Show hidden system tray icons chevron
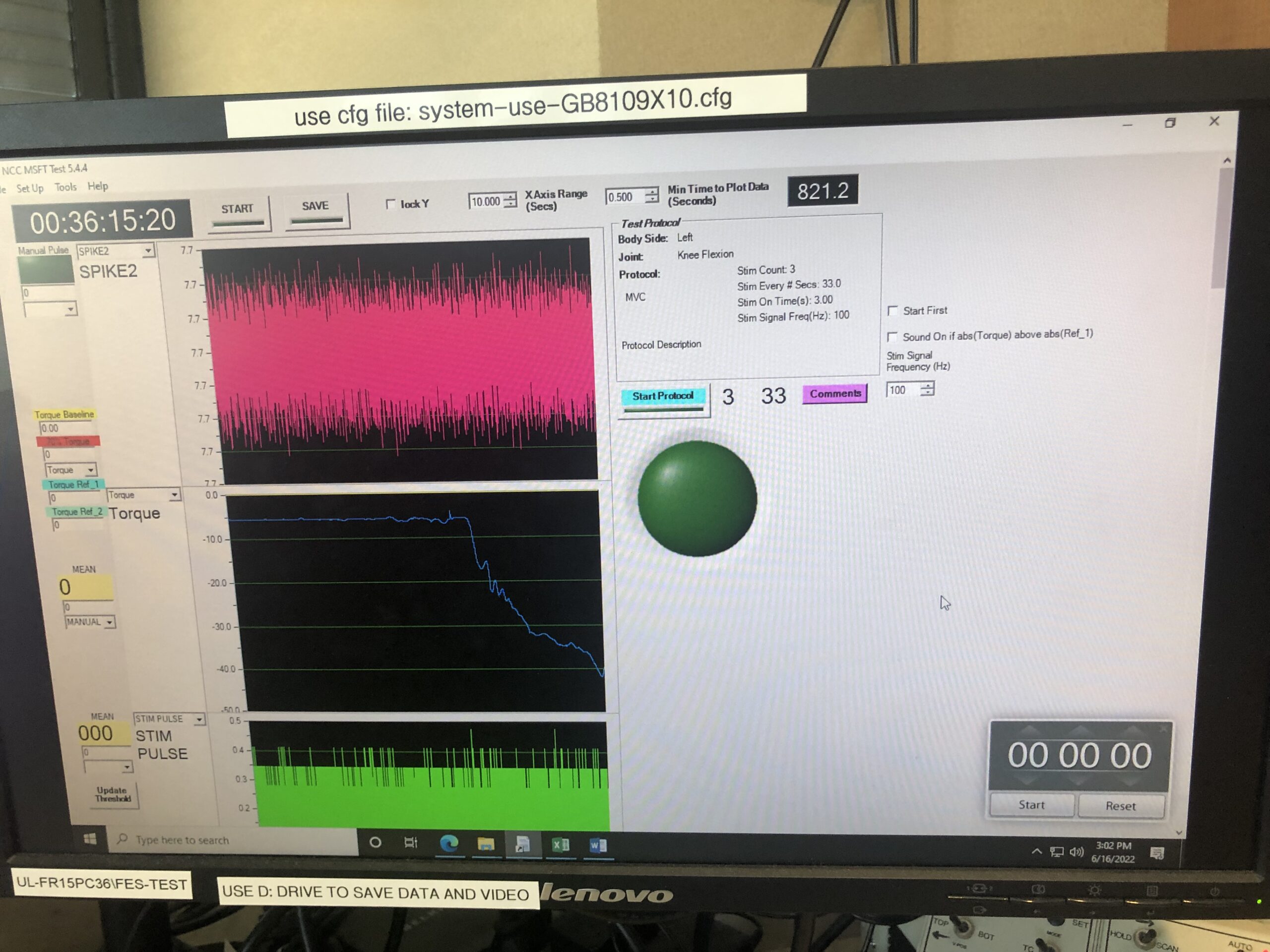 point(1037,851)
